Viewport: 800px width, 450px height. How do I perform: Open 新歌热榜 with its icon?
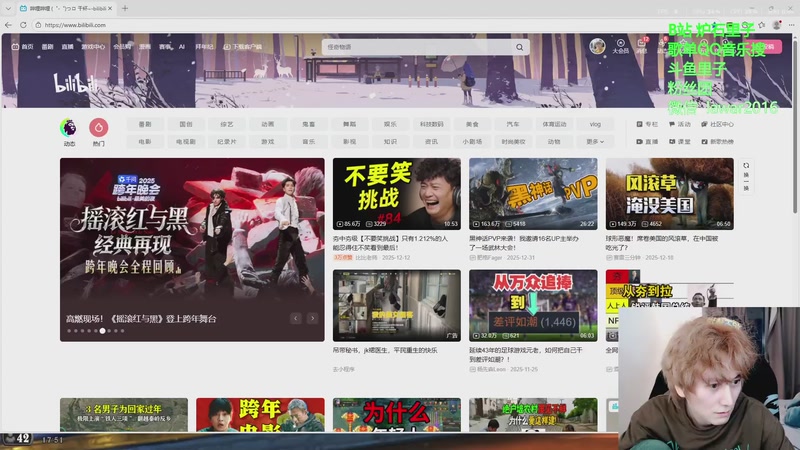717,141
